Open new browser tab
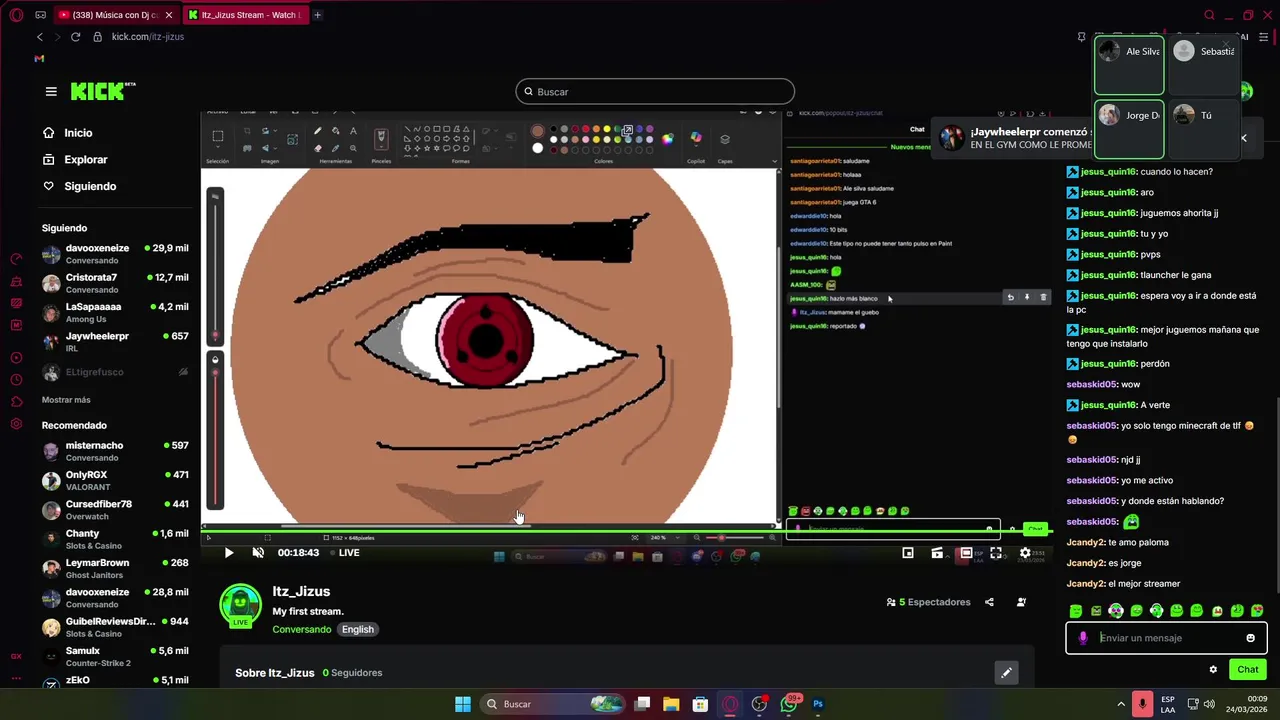 317,15
